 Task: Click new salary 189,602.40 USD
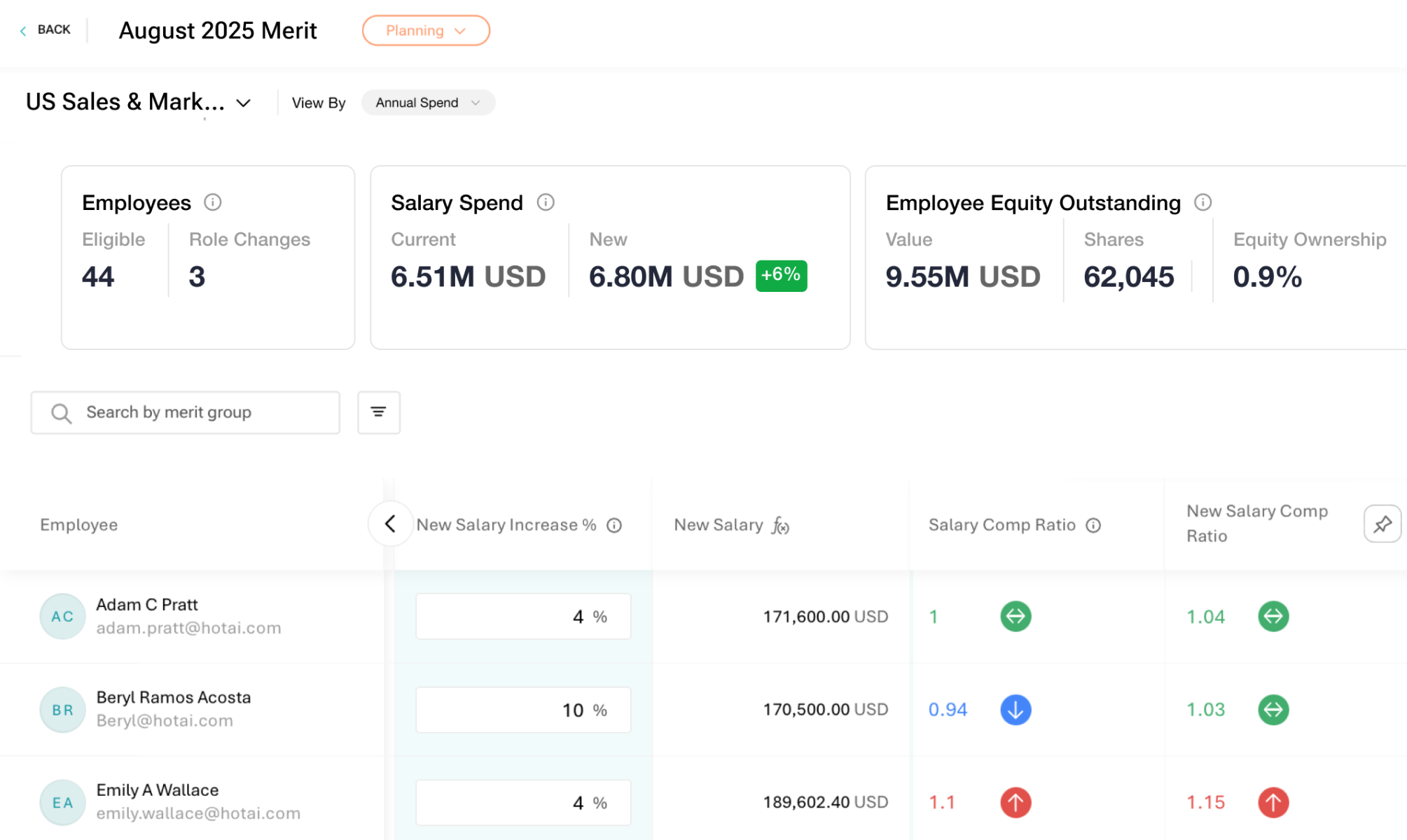tap(826, 802)
